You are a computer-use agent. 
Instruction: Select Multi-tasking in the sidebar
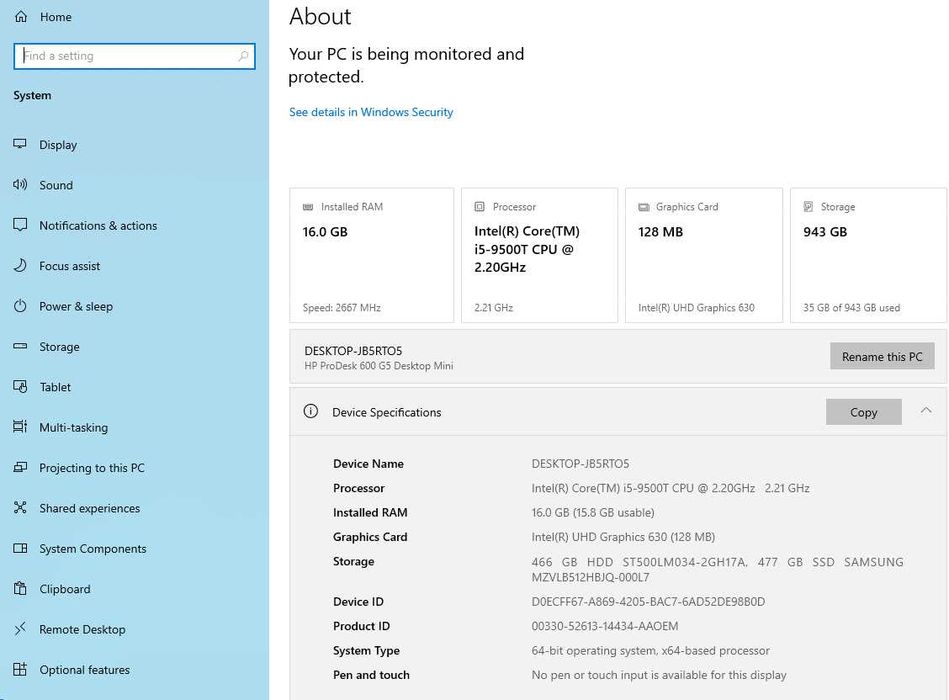coord(73,428)
